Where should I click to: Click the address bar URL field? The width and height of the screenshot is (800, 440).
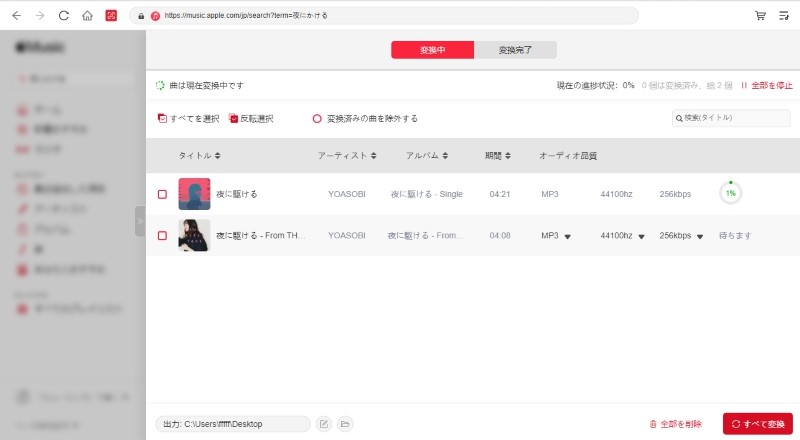tap(384, 16)
